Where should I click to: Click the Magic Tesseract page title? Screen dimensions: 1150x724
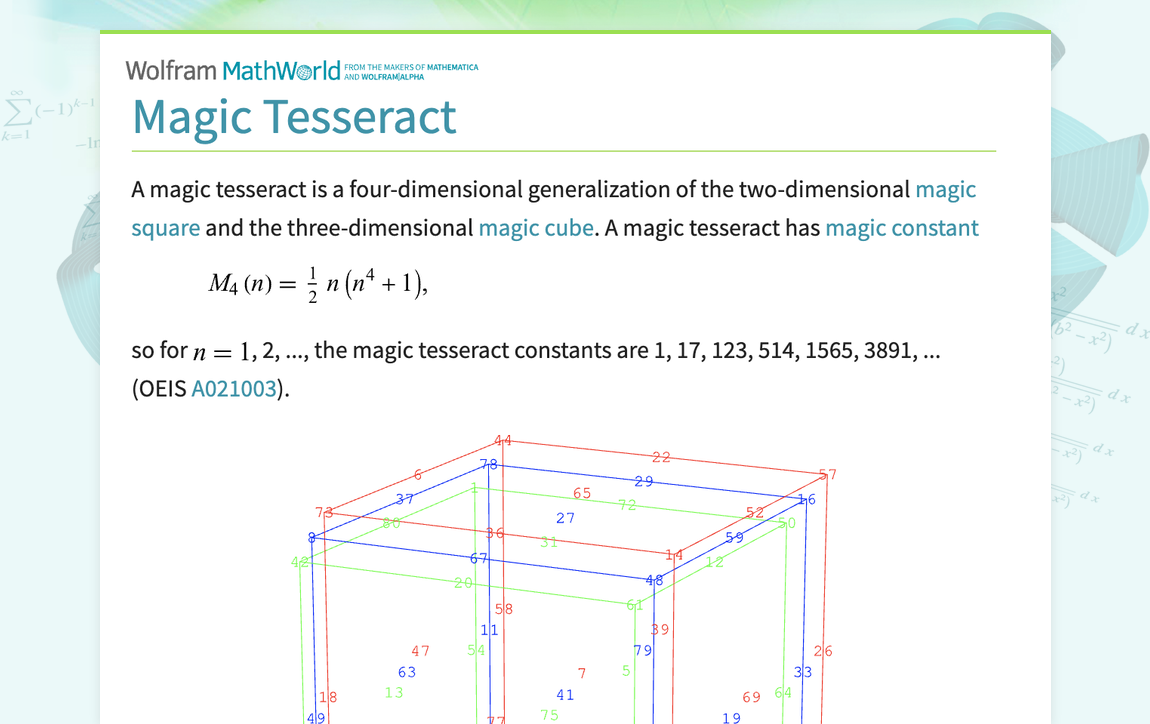pos(295,117)
